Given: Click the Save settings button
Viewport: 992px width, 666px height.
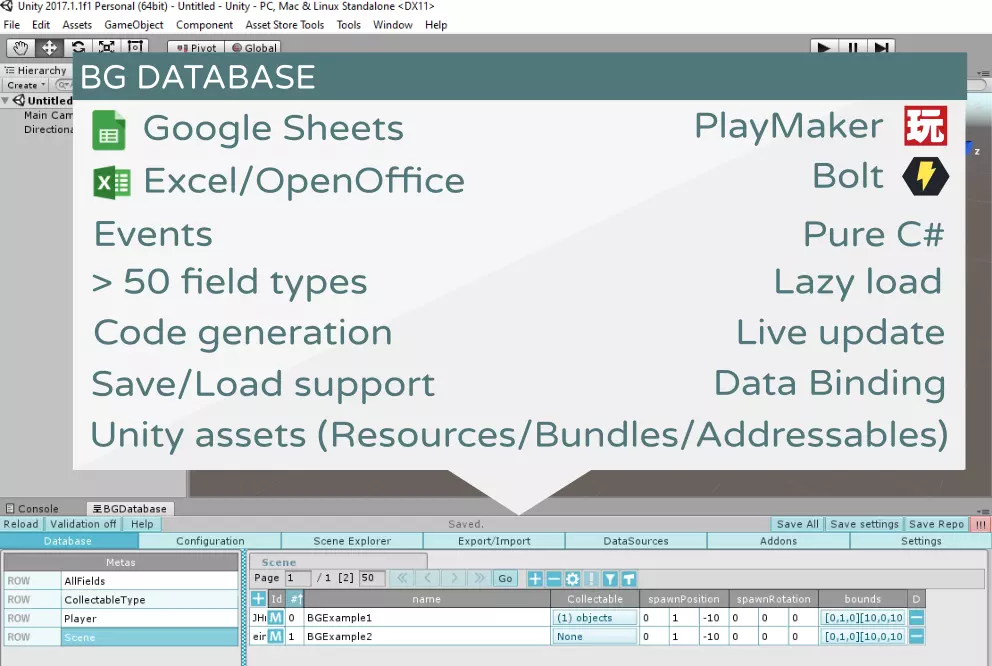Looking at the screenshot, I should click(x=864, y=524).
